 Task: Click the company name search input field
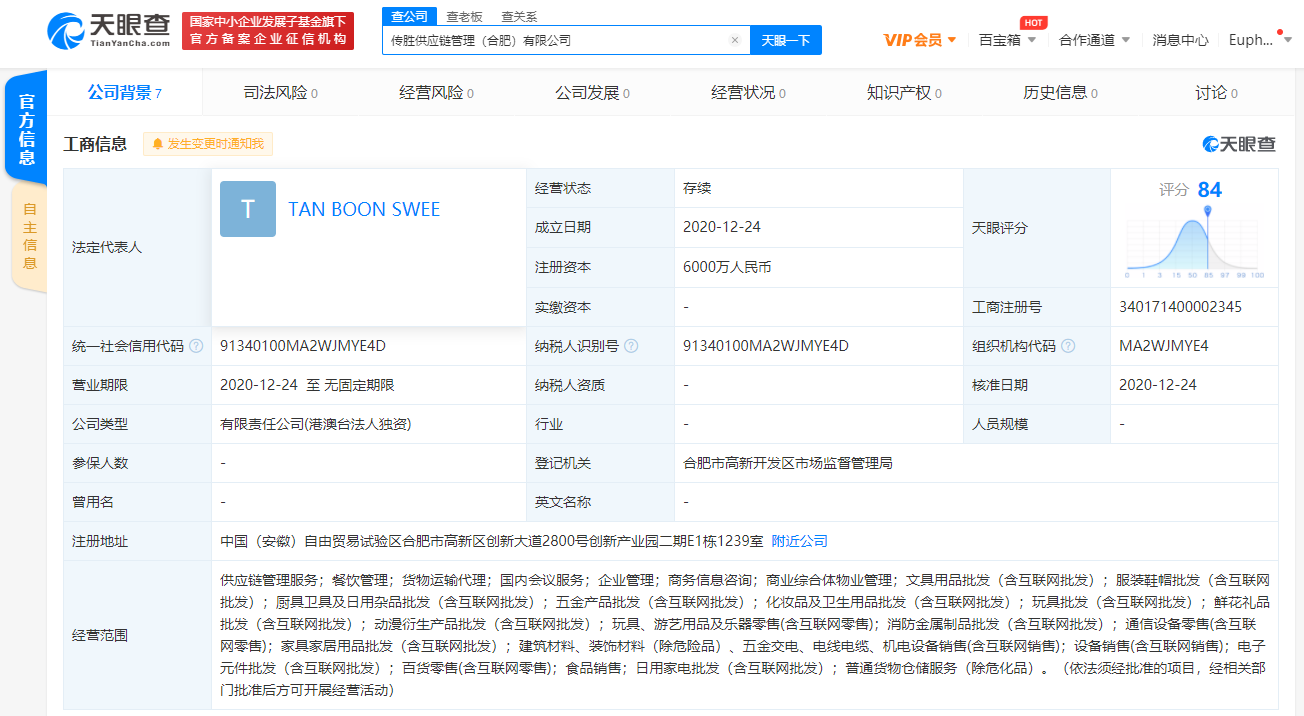[555, 40]
